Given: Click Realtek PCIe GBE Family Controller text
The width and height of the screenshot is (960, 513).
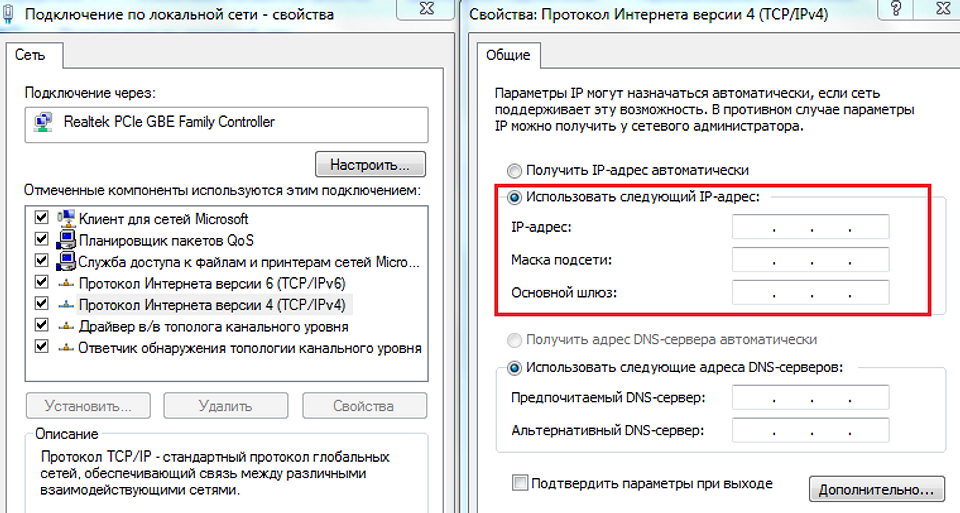Looking at the screenshot, I should click(x=169, y=122).
